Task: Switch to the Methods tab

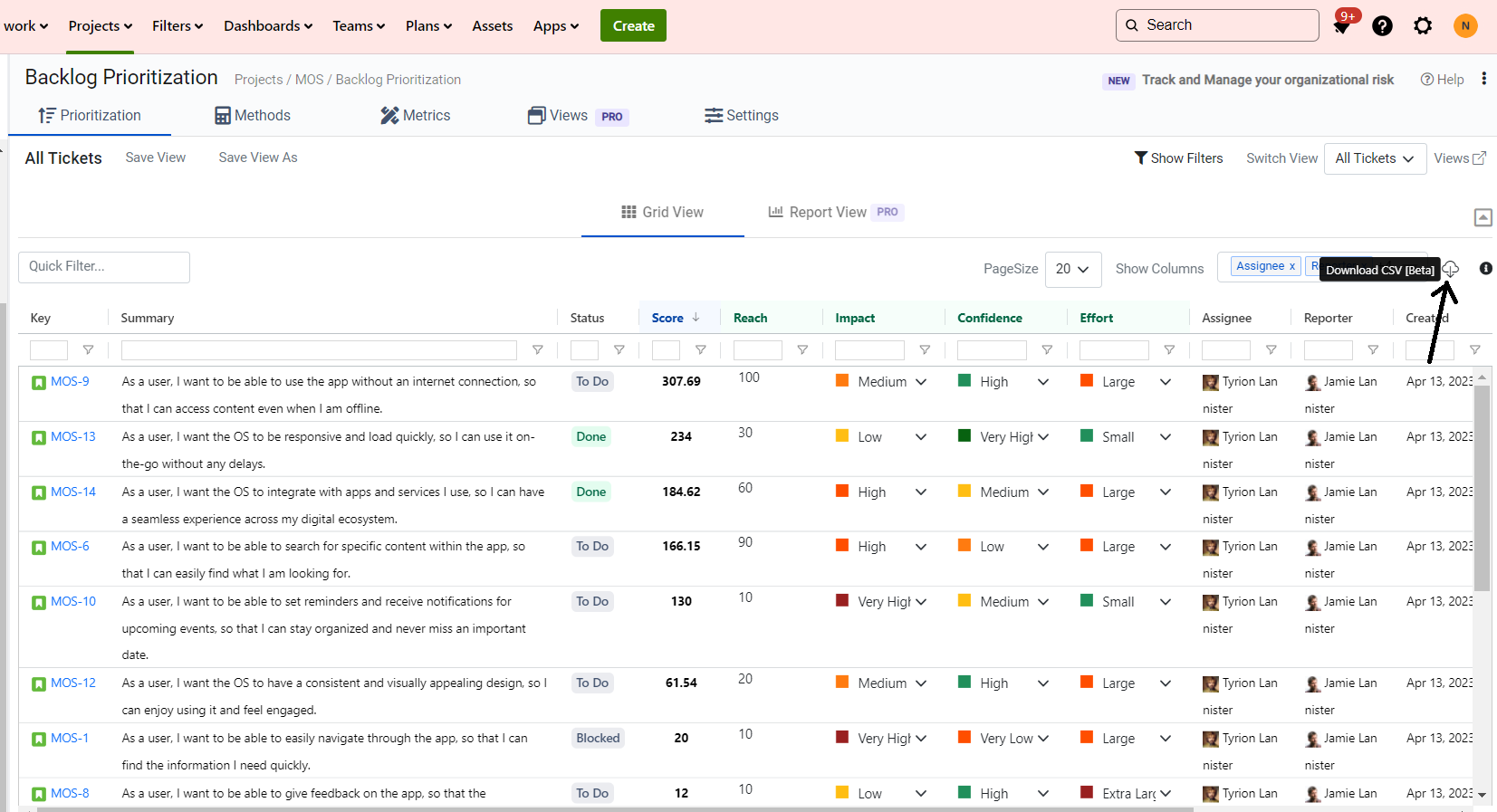Action: [x=253, y=116]
